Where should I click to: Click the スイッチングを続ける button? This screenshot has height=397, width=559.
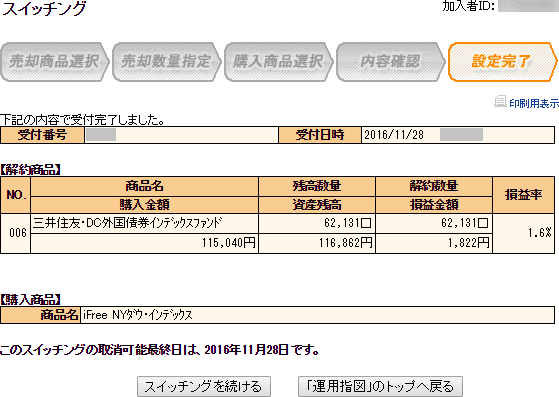point(204,386)
